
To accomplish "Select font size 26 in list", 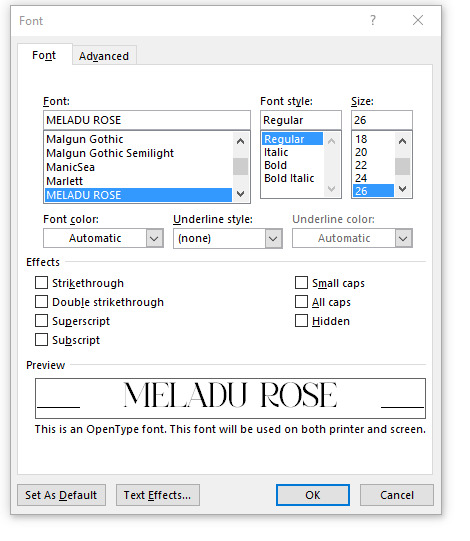I will point(373,191).
